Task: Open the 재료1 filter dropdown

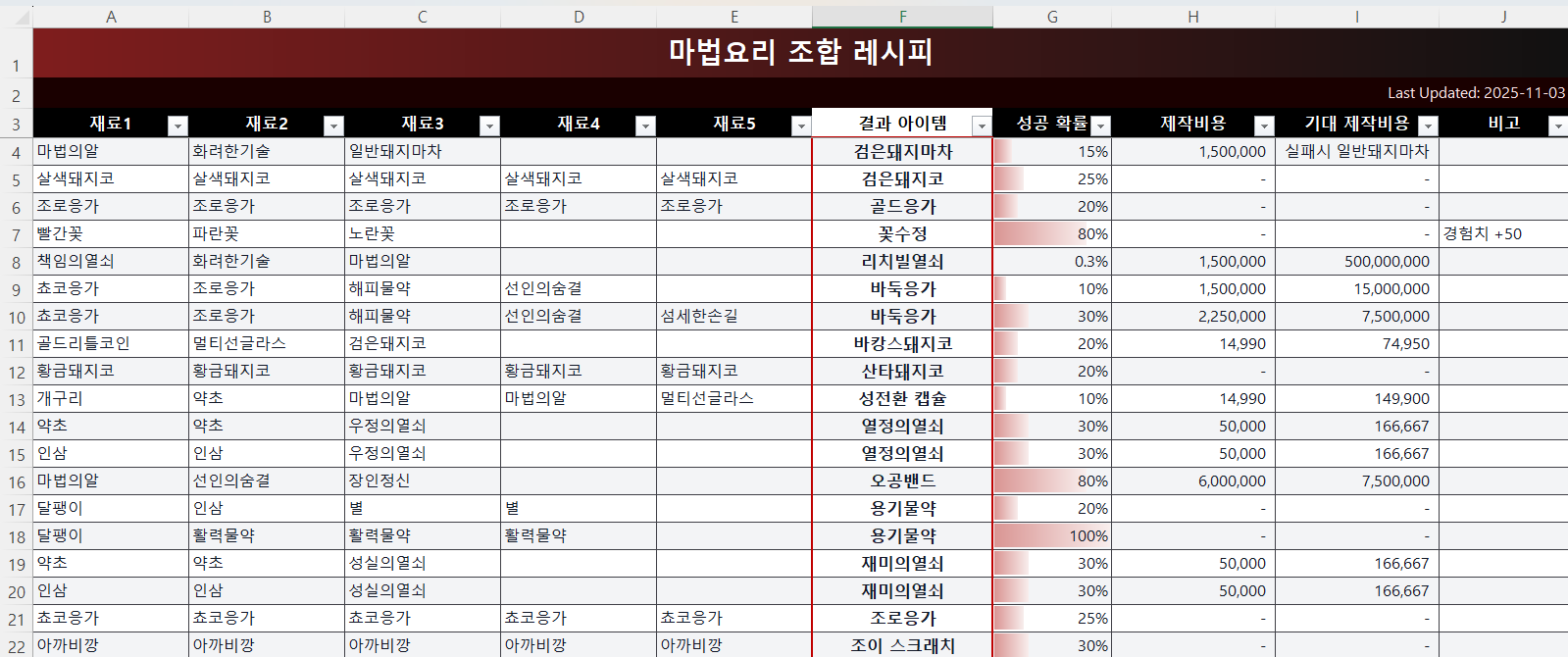Action: (177, 126)
